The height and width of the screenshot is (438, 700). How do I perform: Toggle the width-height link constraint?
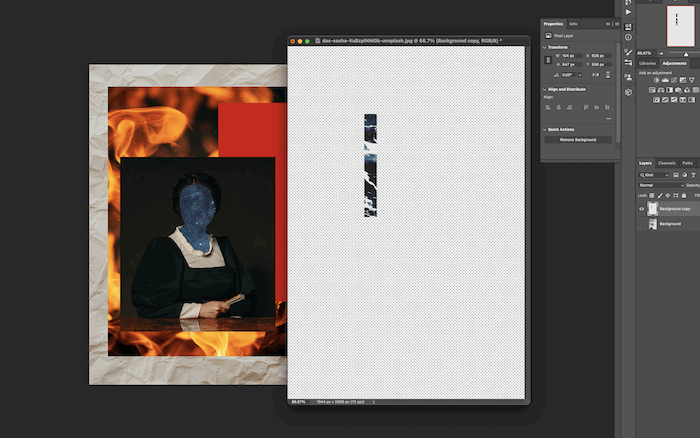coord(548,60)
